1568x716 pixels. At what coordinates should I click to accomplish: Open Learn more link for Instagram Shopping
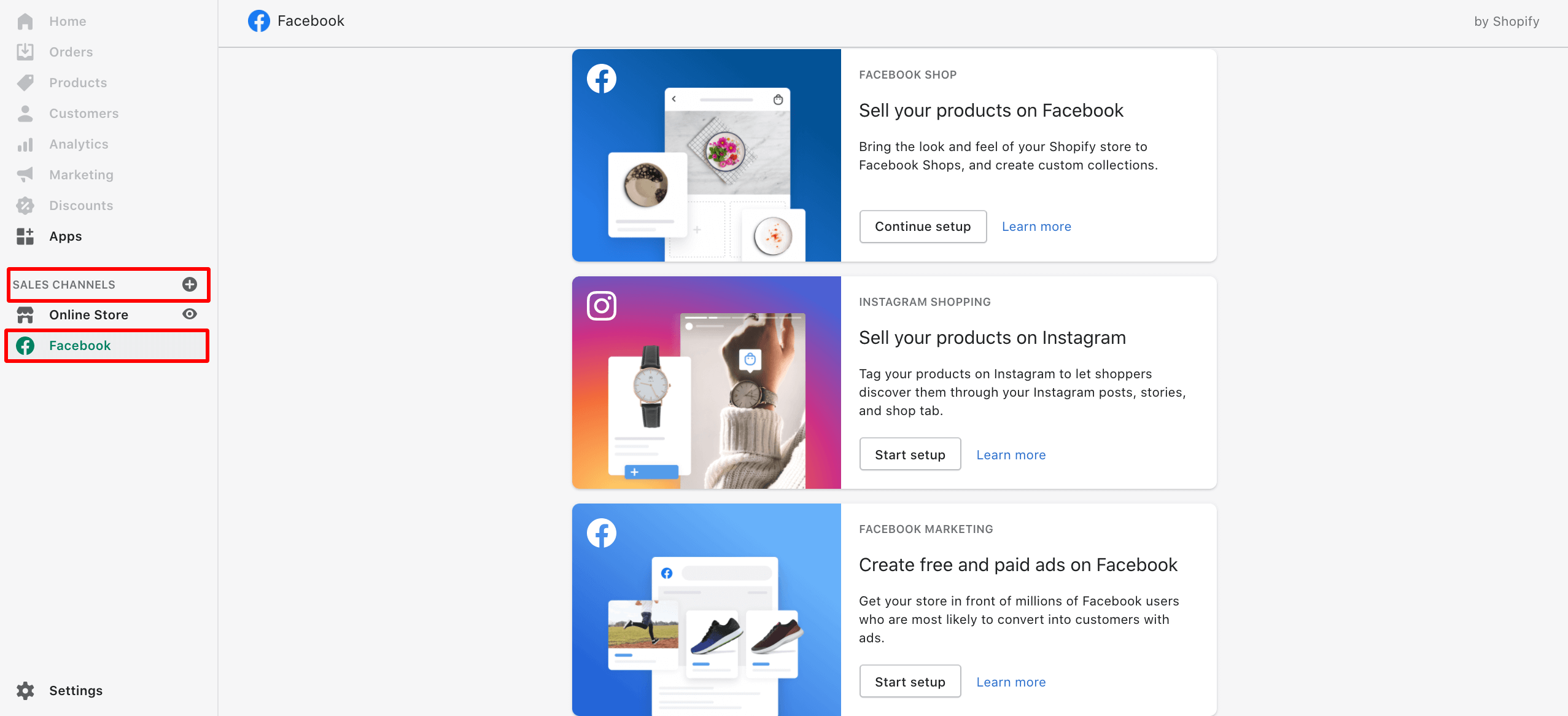(x=1011, y=455)
